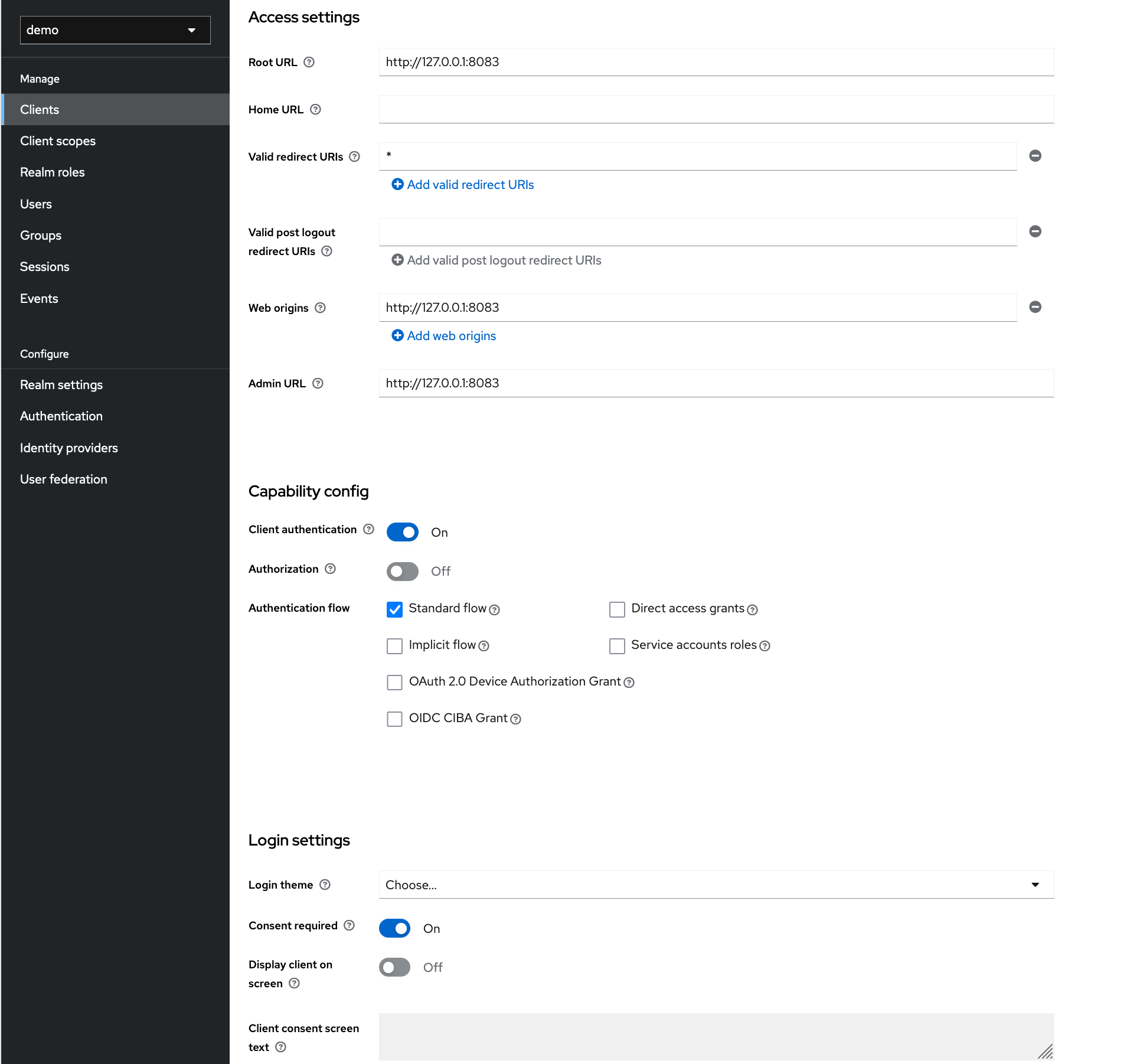The image size is (1130, 1064).
Task: Click Add valid redirect URIs link
Action: pos(463,185)
